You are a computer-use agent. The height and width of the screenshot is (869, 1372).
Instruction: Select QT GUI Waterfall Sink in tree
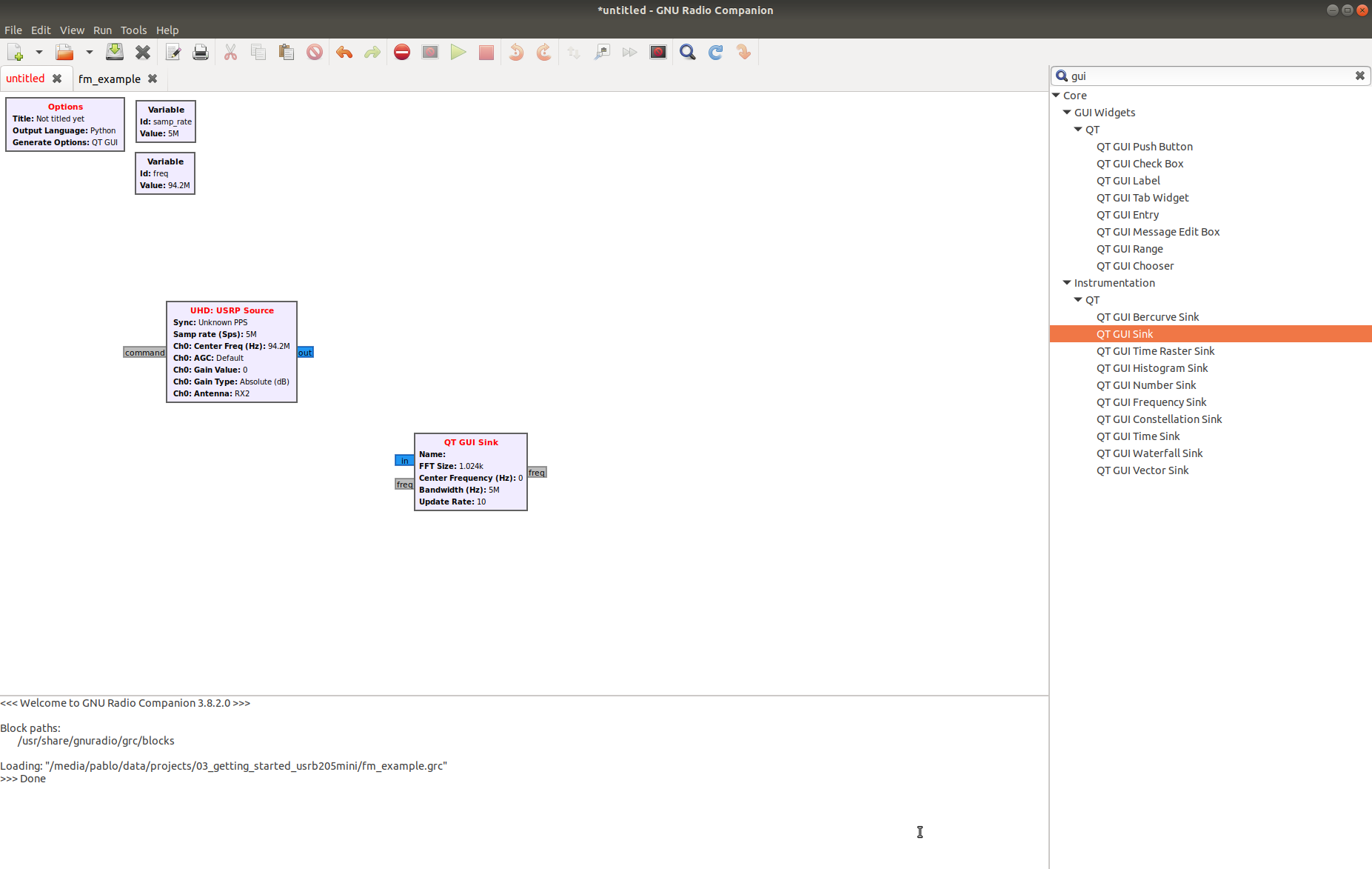pyautogui.click(x=1150, y=453)
